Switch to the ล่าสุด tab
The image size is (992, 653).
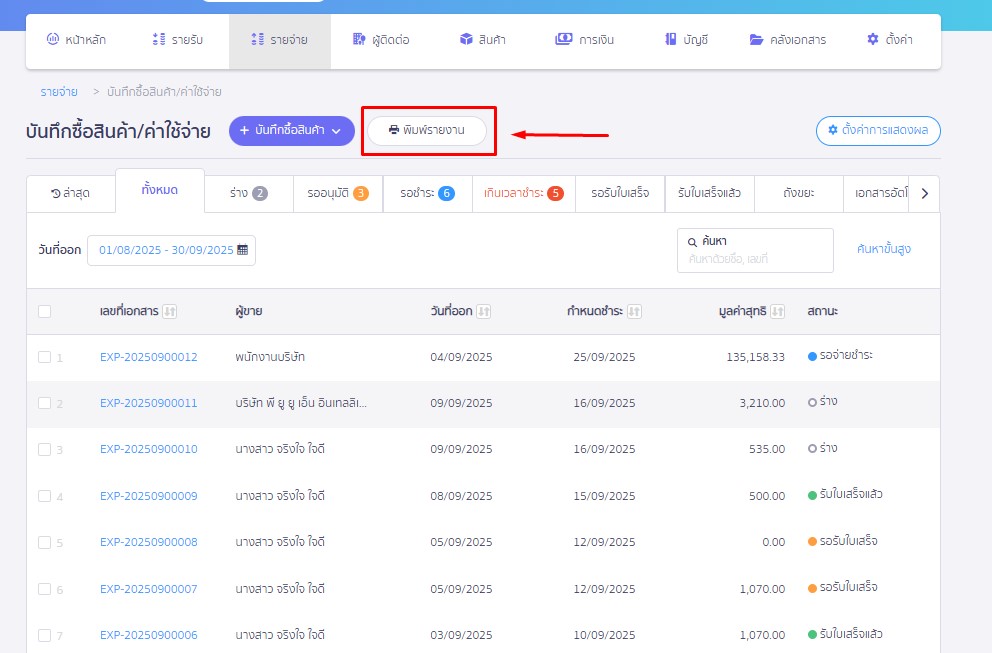tap(71, 194)
